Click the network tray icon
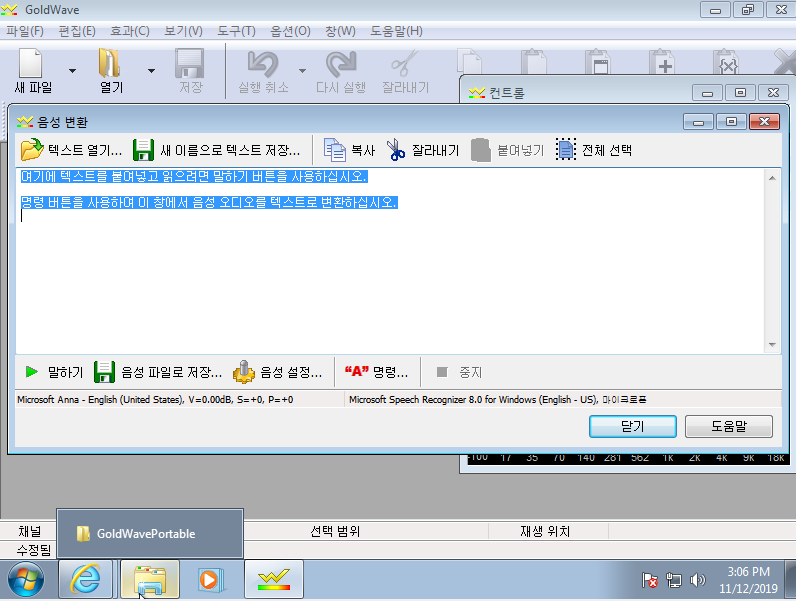The height and width of the screenshot is (601, 796). 674,580
